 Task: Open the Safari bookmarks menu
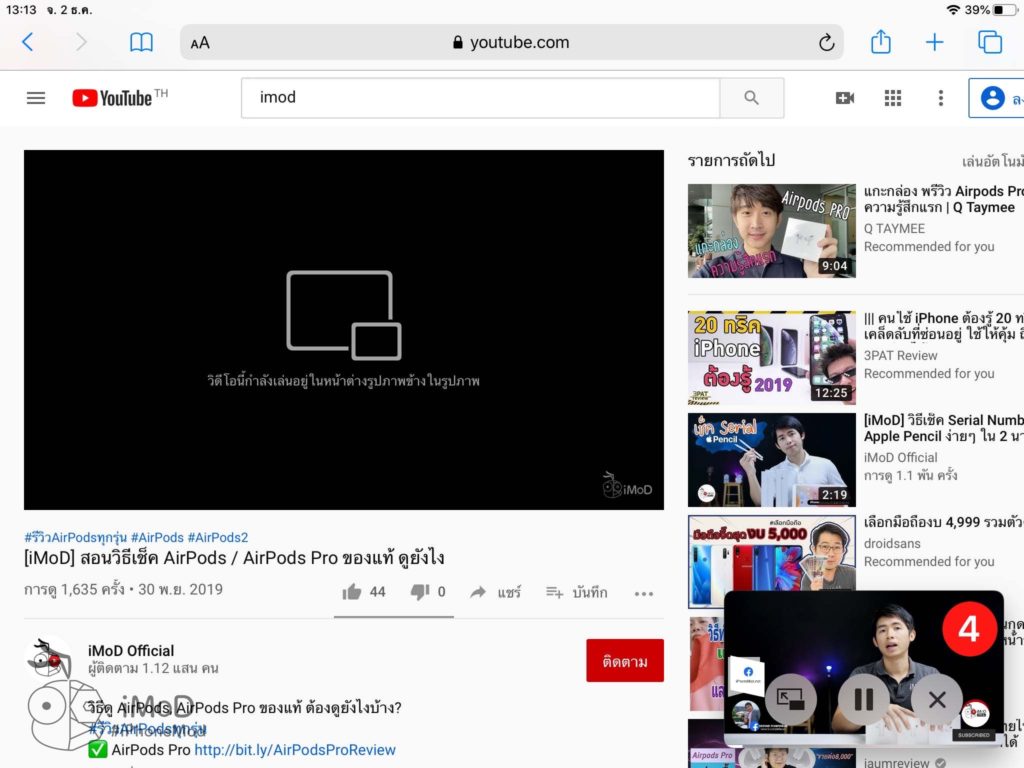click(x=141, y=42)
